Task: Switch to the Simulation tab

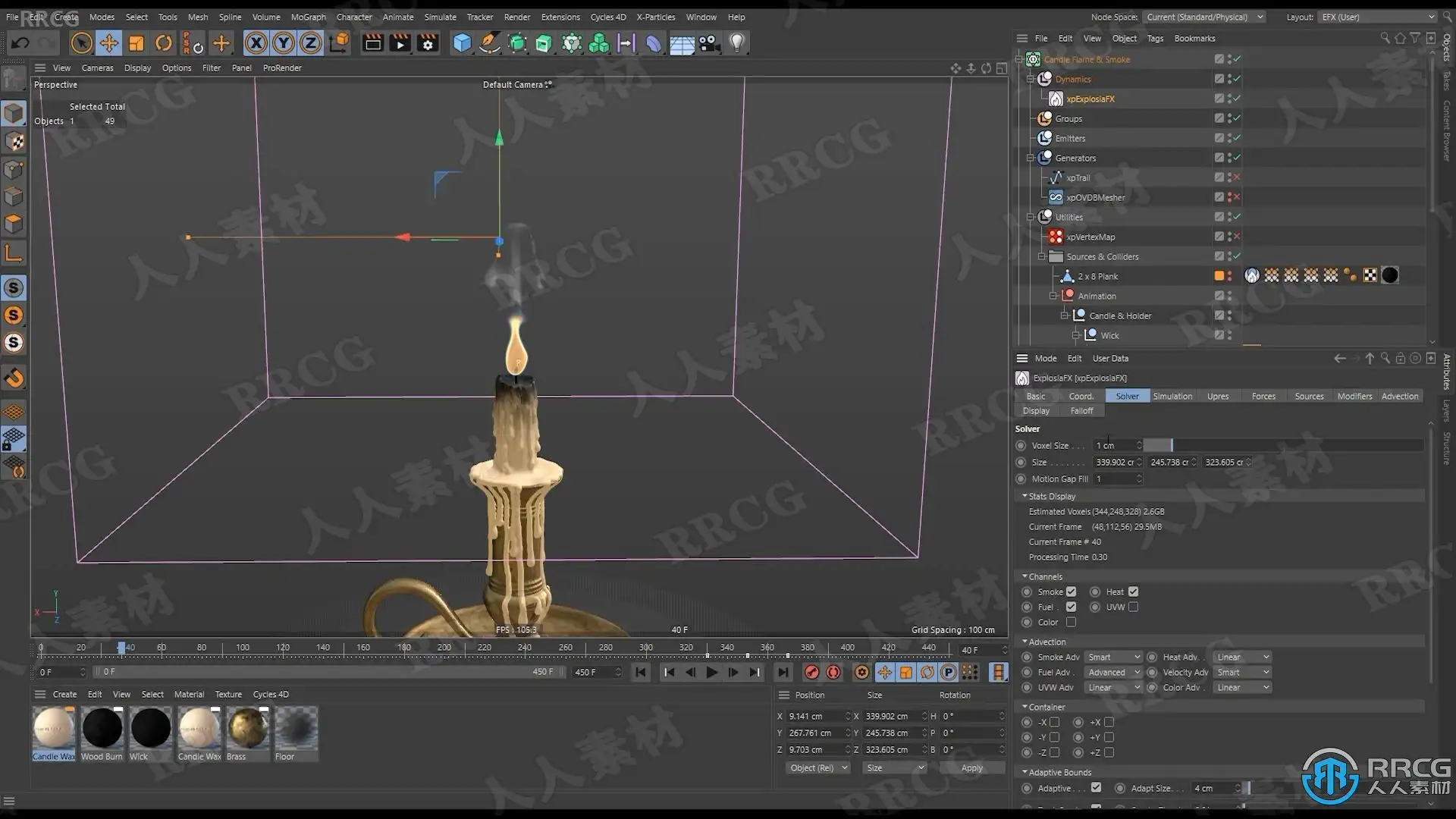Action: coord(1172,396)
